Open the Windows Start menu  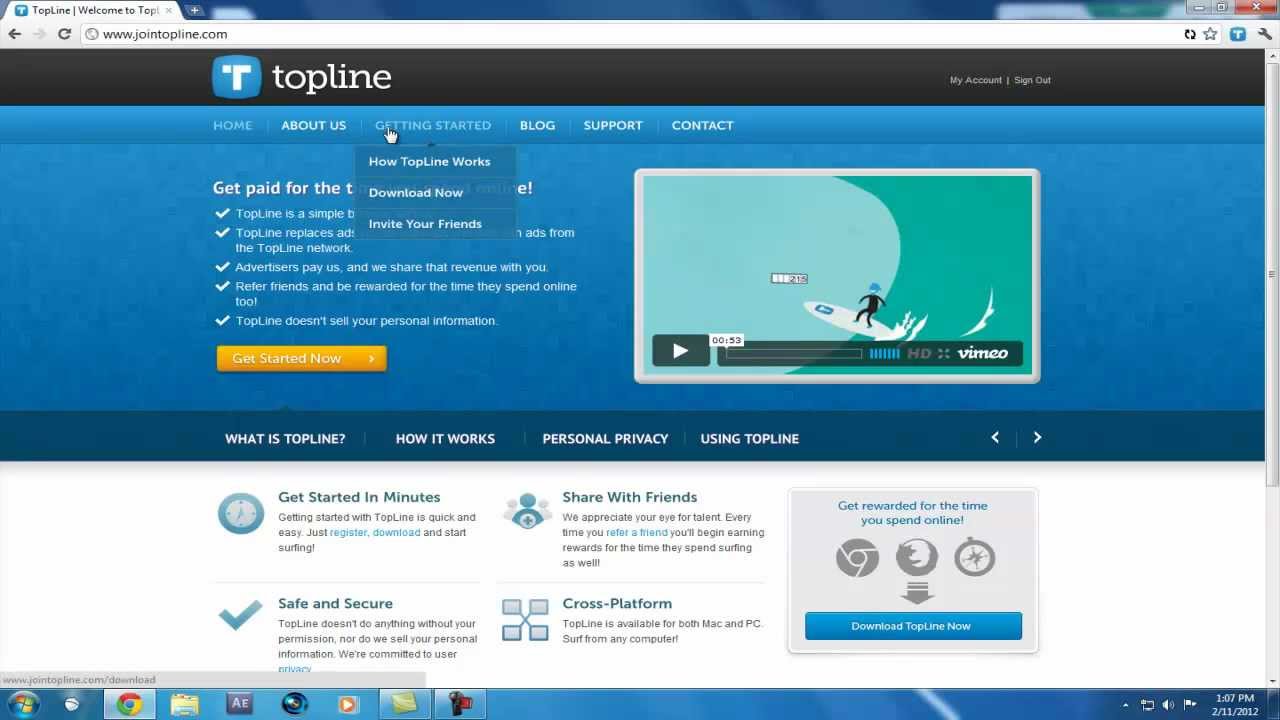[x=23, y=704]
